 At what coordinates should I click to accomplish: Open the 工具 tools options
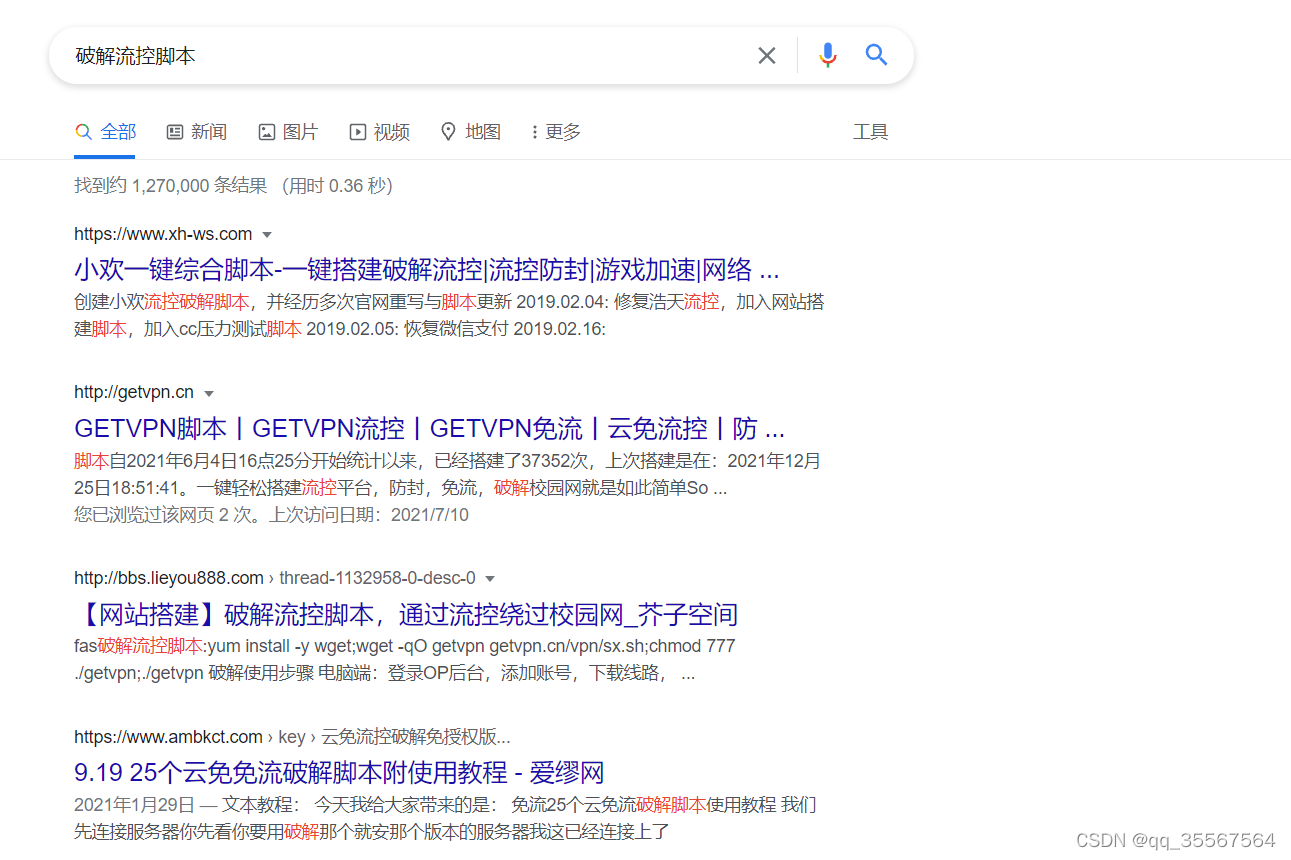click(x=870, y=132)
